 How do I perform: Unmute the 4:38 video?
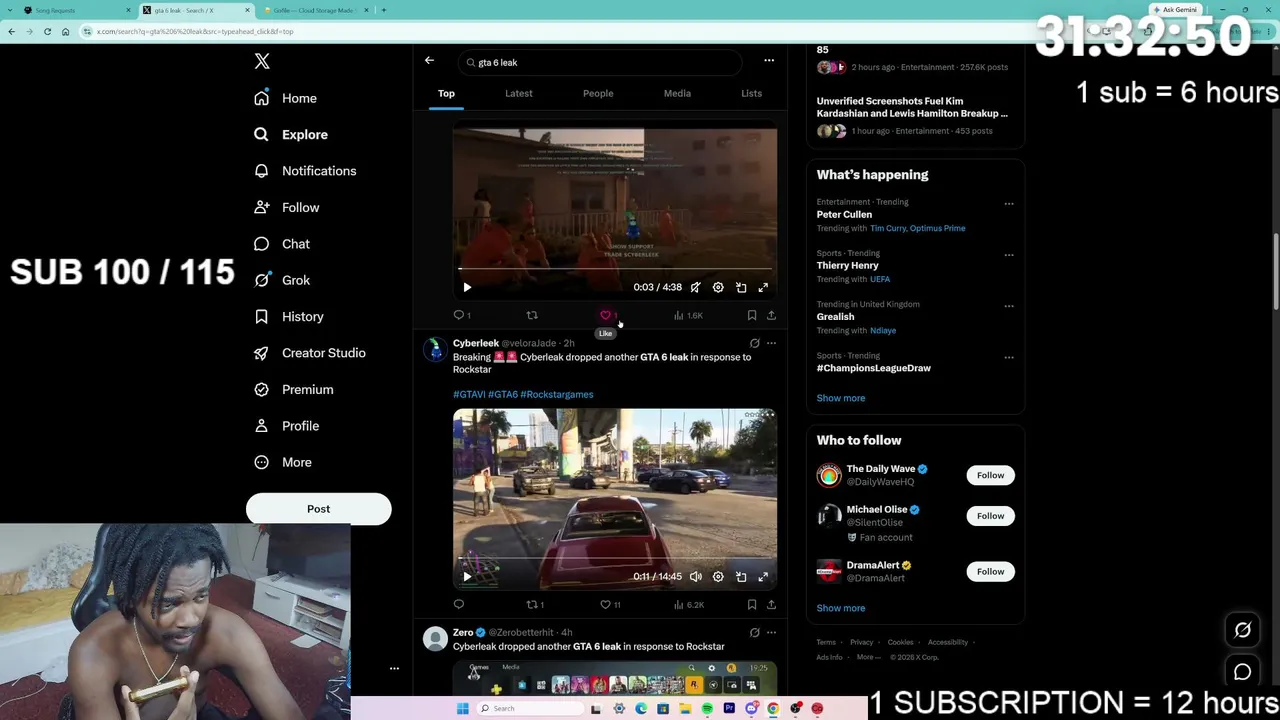pyautogui.click(x=695, y=287)
